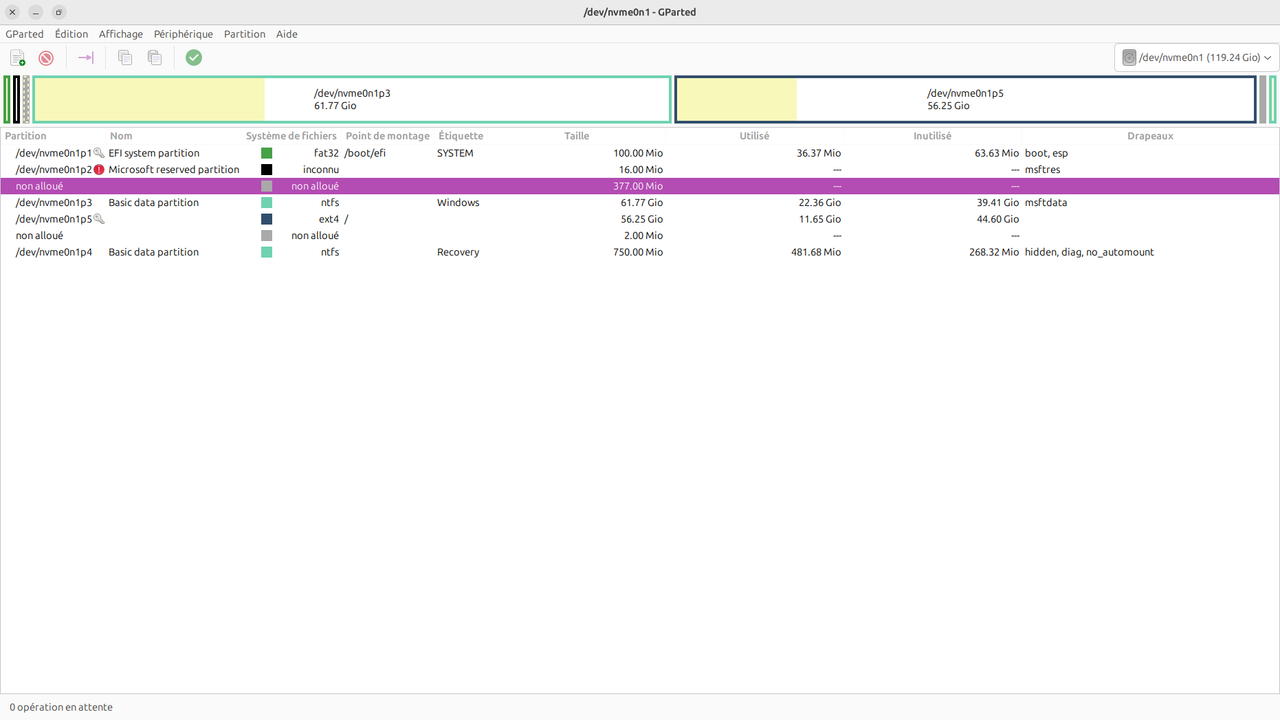Viewport: 1280px width, 720px height.
Task: Select the /dev/nvme0n1p1 partition row
Action: [640, 153]
